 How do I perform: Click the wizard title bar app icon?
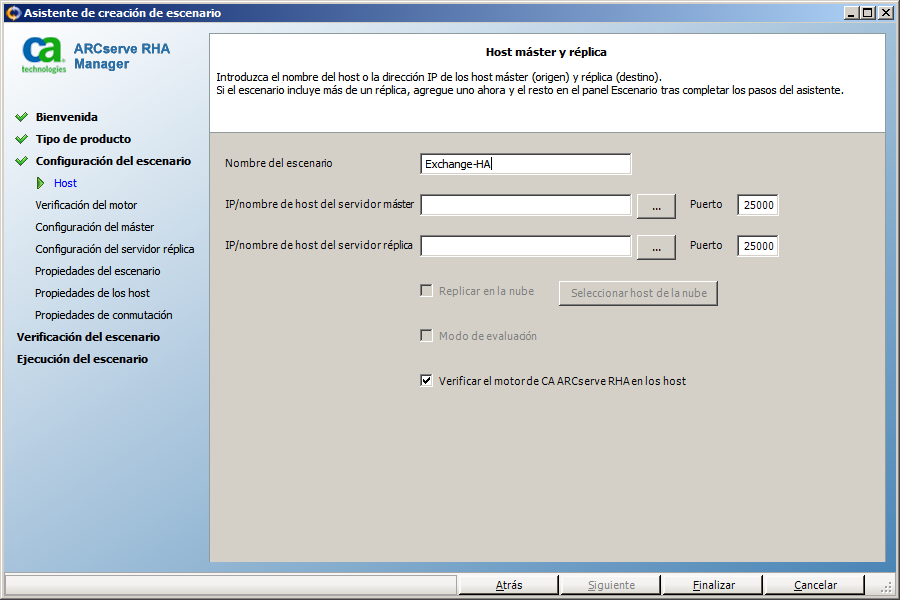click(x=13, y=13)
